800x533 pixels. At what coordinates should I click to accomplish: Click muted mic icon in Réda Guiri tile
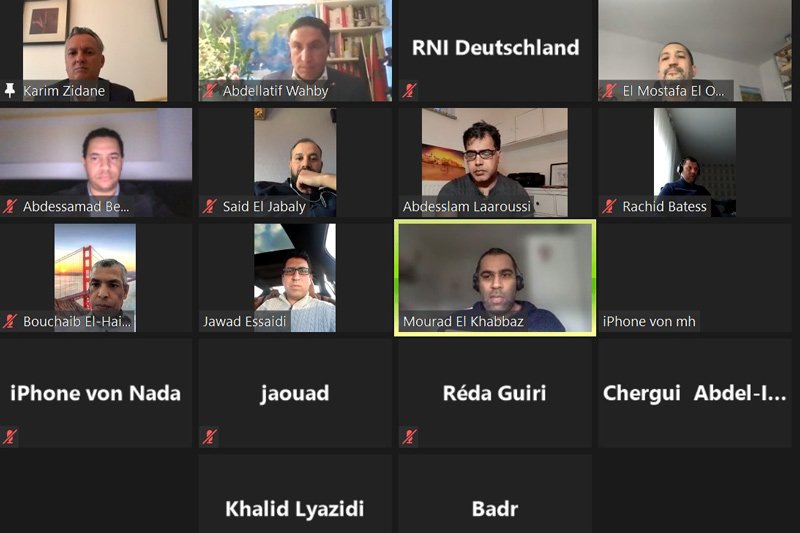409,437
